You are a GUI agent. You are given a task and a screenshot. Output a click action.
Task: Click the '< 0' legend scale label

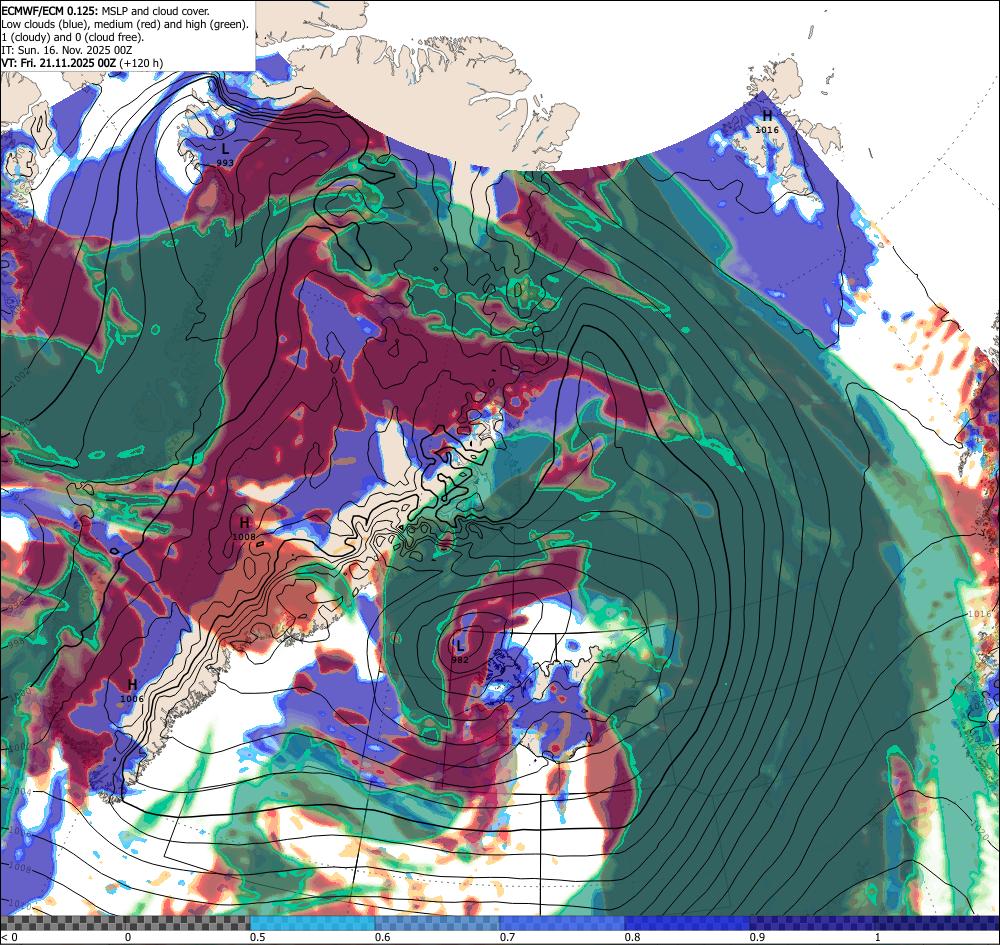[x=7, y=937]
